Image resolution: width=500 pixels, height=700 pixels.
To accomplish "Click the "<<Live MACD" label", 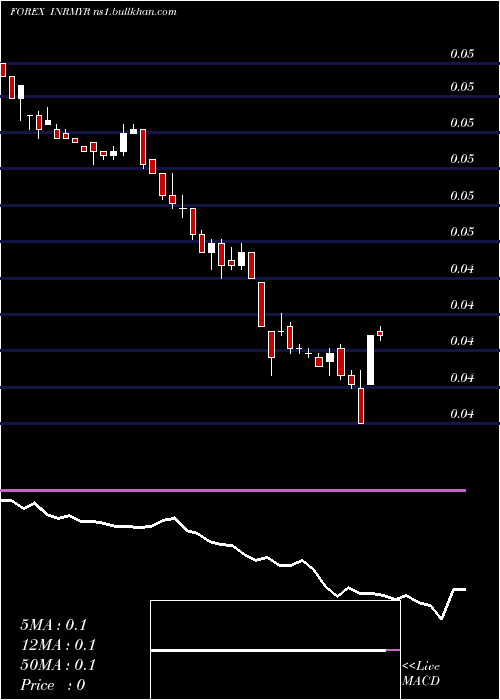I will pyautogui.click(x=421, y=674).
